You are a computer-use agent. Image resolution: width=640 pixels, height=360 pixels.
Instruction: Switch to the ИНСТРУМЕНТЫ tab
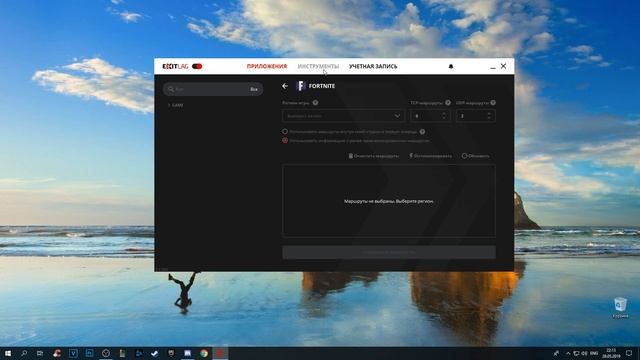[318, 66]
